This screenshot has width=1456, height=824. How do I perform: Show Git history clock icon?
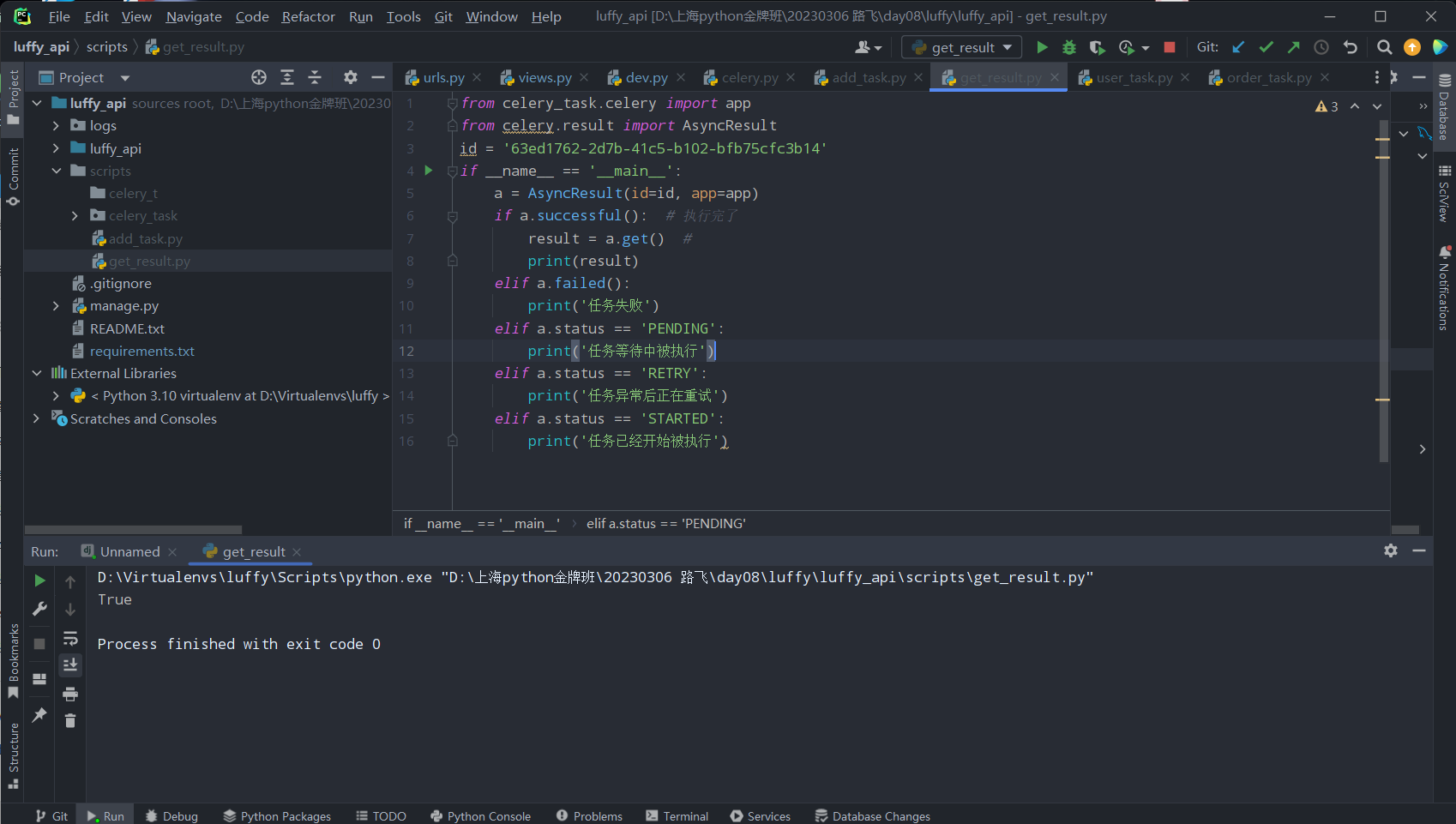tap(1321, 47)
